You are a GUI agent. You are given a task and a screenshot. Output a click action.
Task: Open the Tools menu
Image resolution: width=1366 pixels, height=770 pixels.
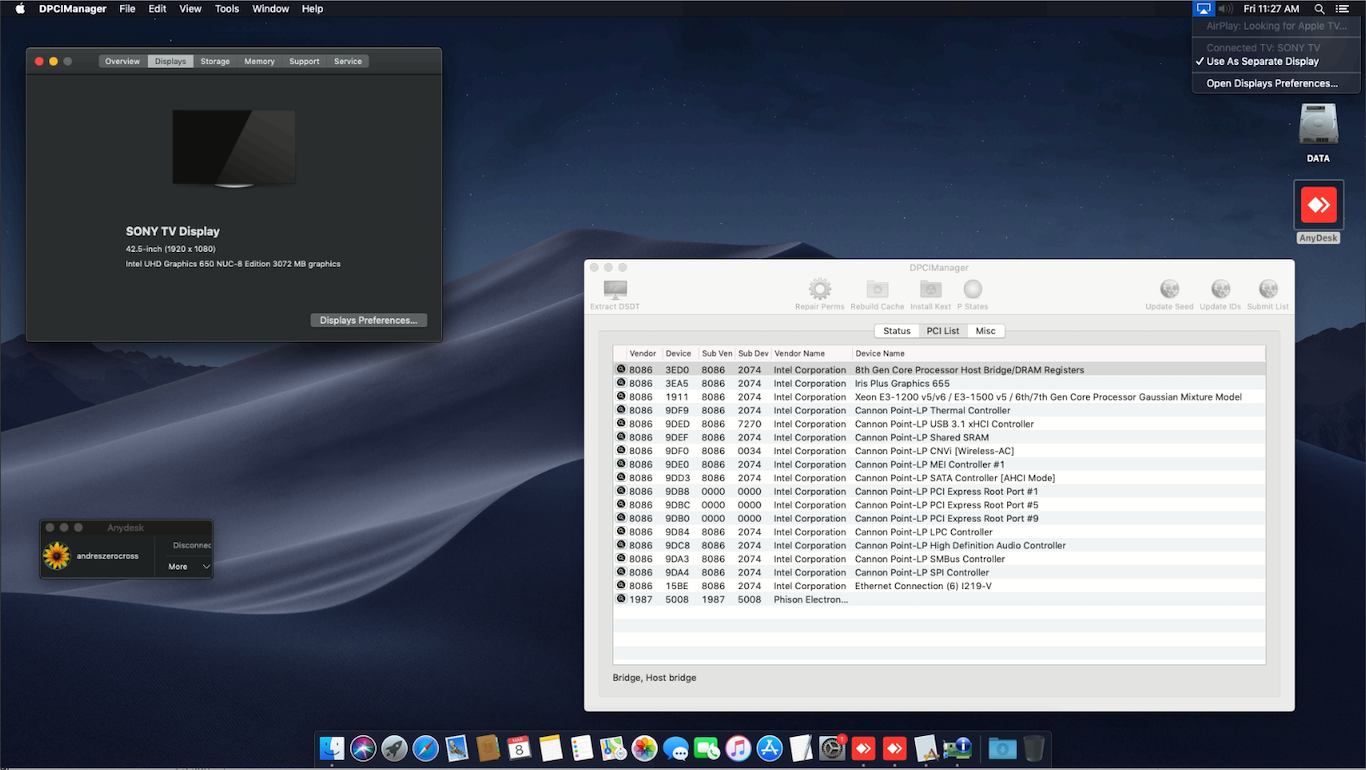click(227, 8)
